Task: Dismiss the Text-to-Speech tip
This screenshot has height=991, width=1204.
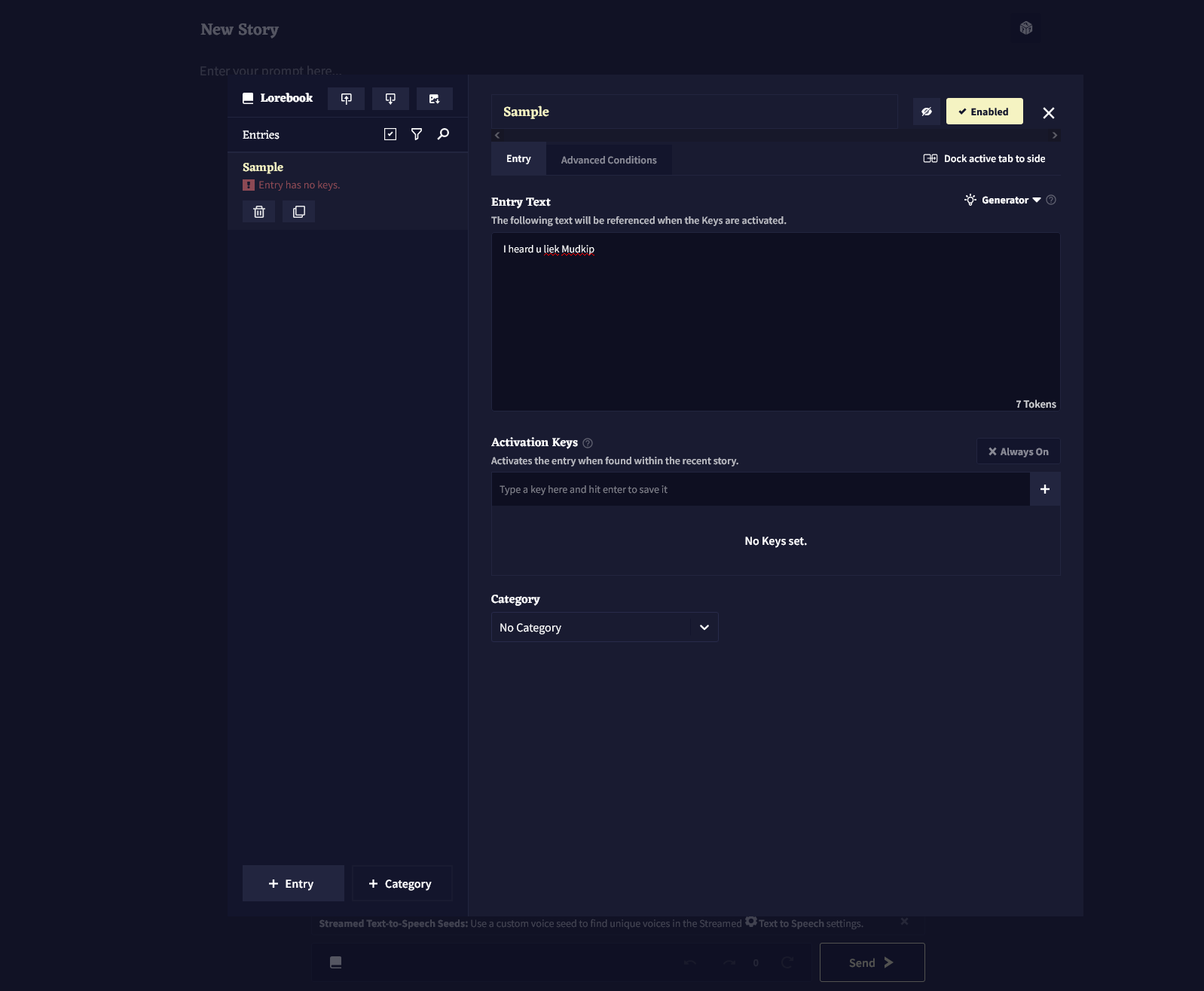Action: 904,922
